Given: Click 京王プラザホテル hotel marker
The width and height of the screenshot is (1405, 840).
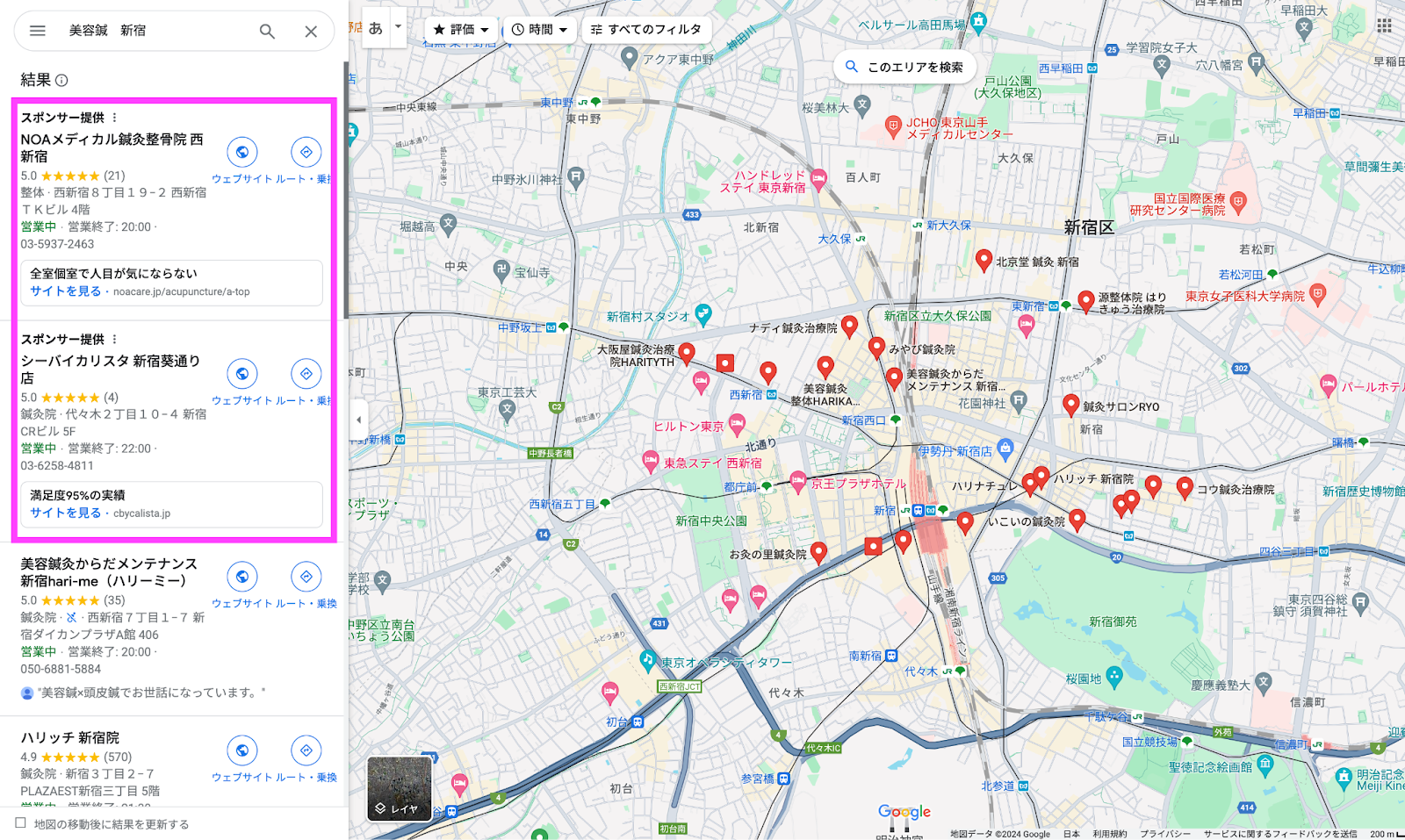Looking at the screenshot, I should click(797, 480).
